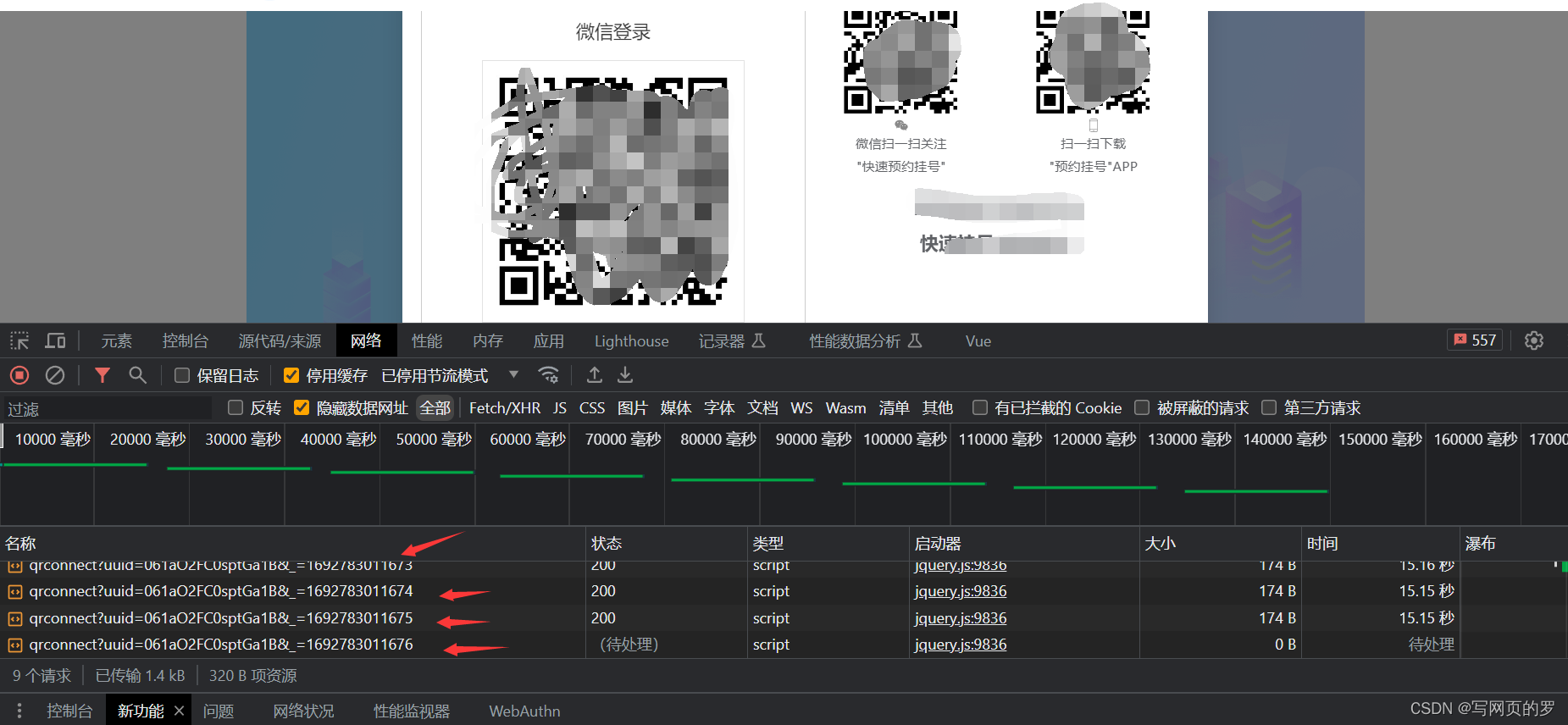Open the drawer three-dot menu

click(19, 711)
